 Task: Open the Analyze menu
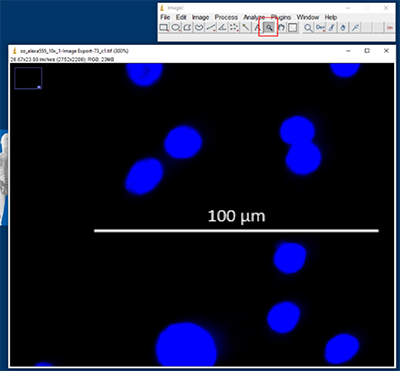(254, 17)
